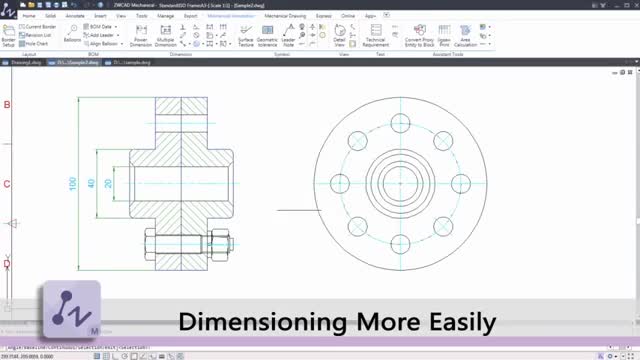Toggle object snap in the status bar
This screenshot has width=640, height=360.
pos(134,356)
